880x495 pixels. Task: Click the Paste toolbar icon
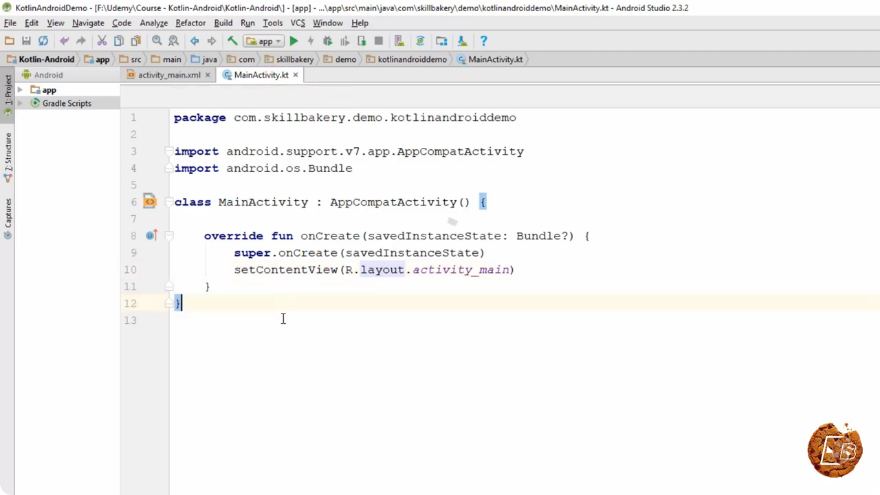tap(136, 41)
